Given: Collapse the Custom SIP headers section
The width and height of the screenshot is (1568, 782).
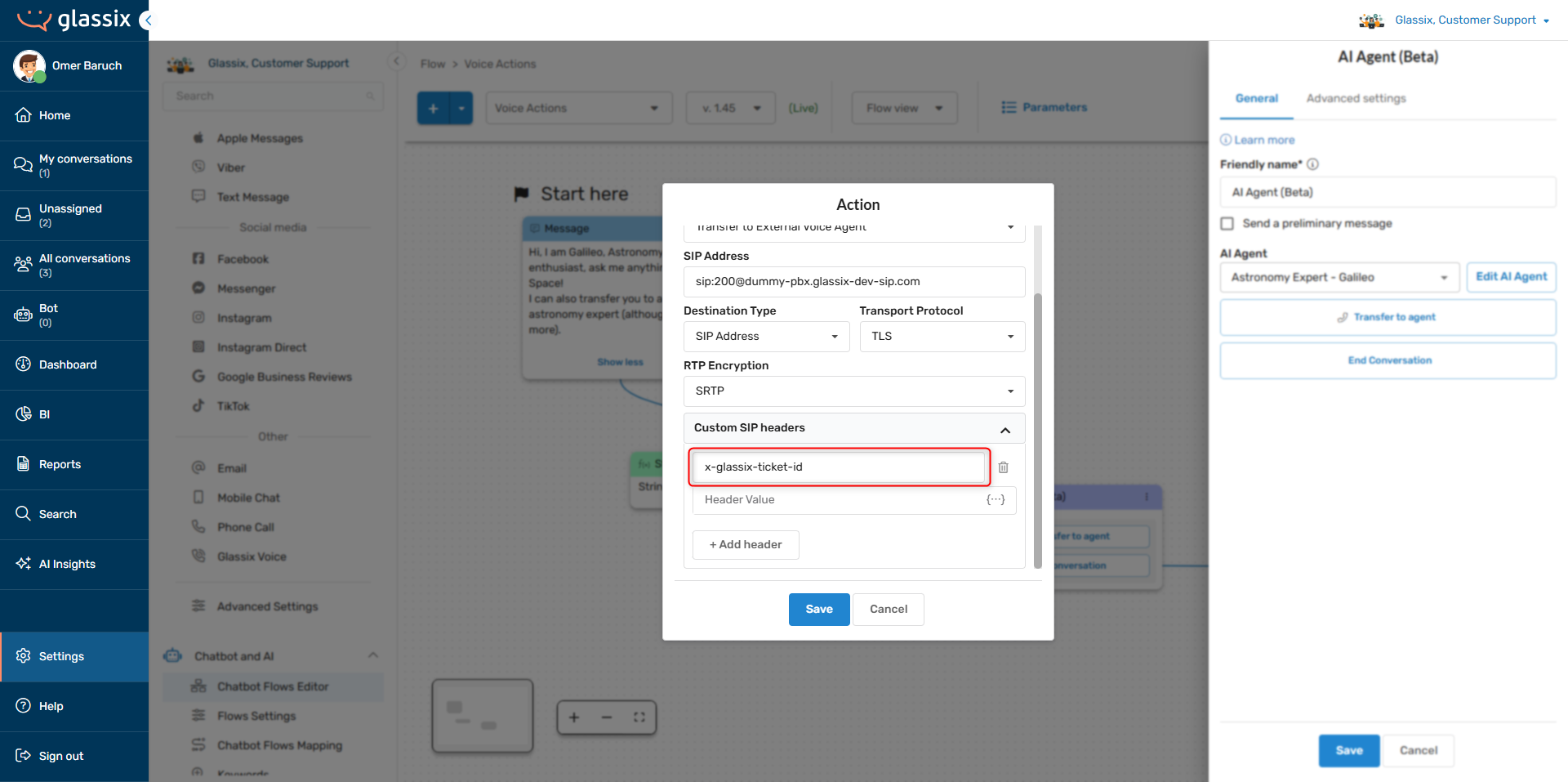Looking at the screenshot, I should [x=1005, y=430].
